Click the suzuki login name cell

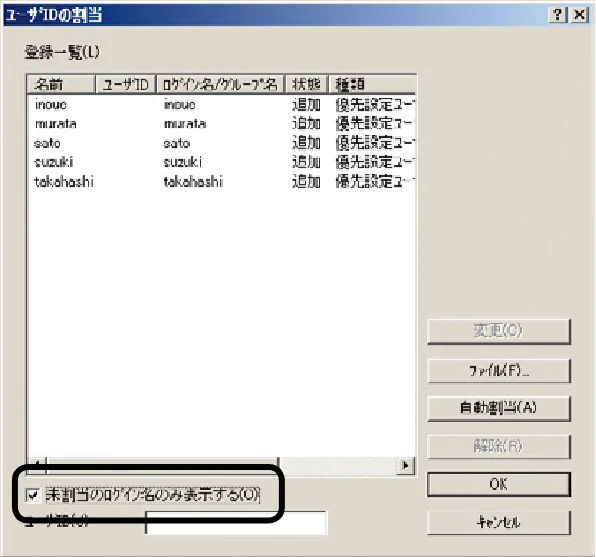[183, 162]
